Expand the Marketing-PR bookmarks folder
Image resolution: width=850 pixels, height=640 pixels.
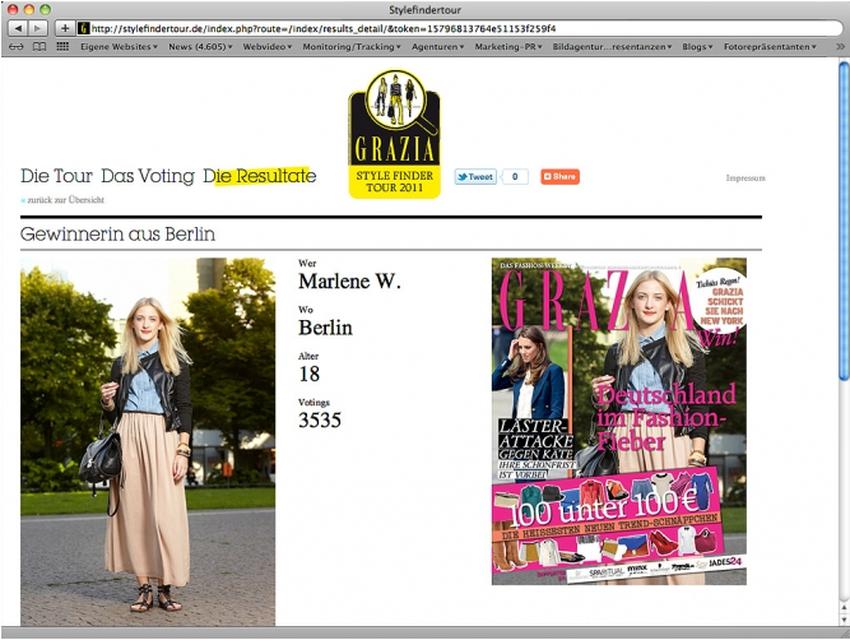pyautogui.click(x=508, y=47)
